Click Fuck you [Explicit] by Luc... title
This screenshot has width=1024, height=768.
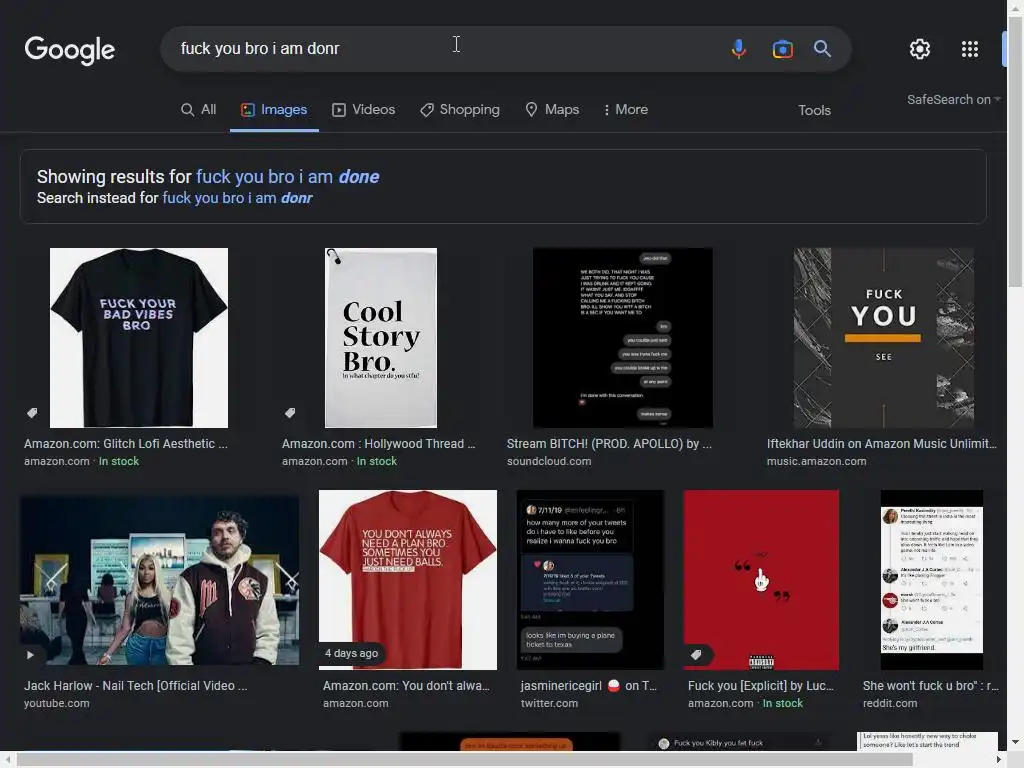coord(760,686)
